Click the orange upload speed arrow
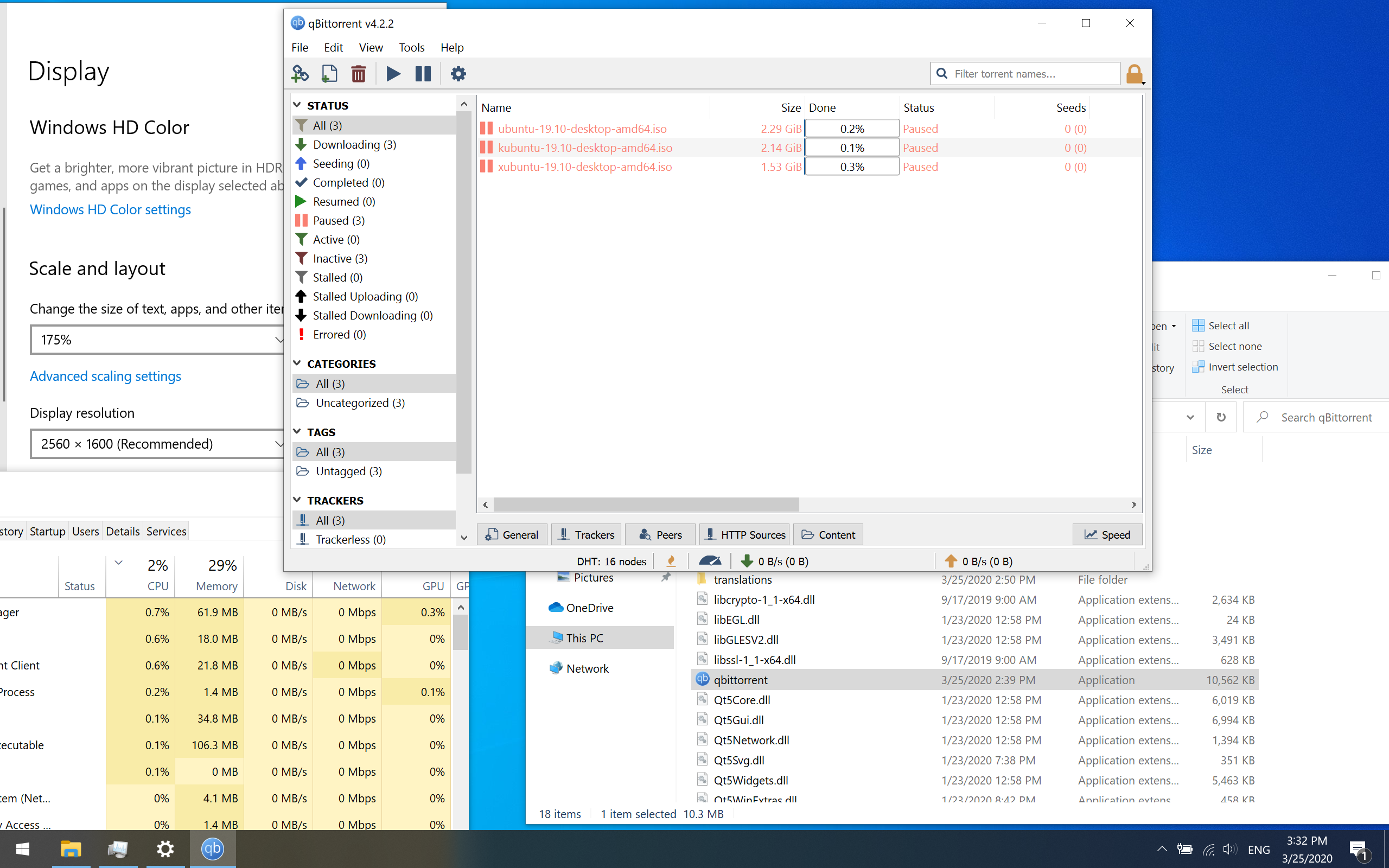The image size is (1389, 868). pos(951,561)
